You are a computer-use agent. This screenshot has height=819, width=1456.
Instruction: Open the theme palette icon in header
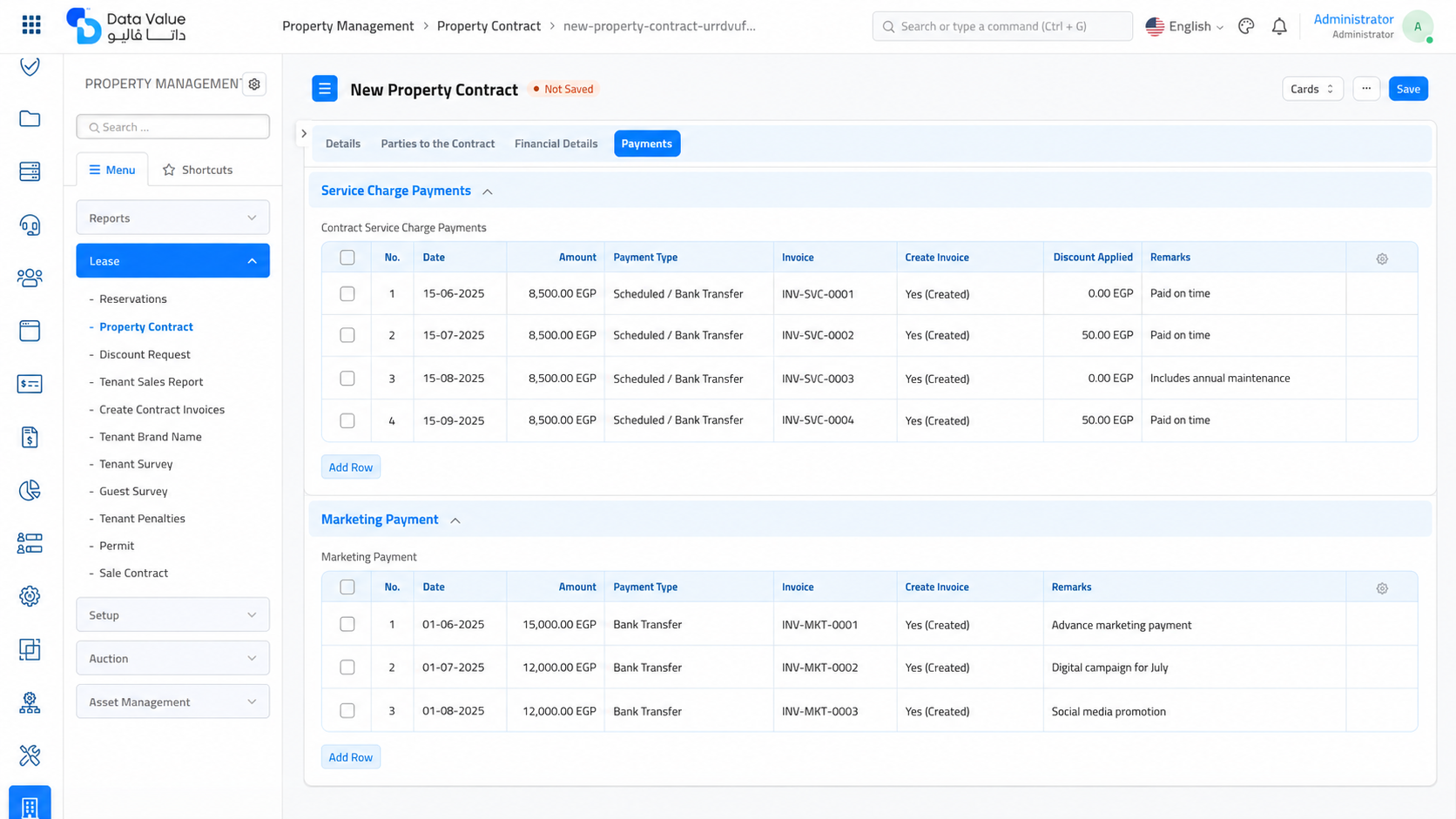point(1246,26)
